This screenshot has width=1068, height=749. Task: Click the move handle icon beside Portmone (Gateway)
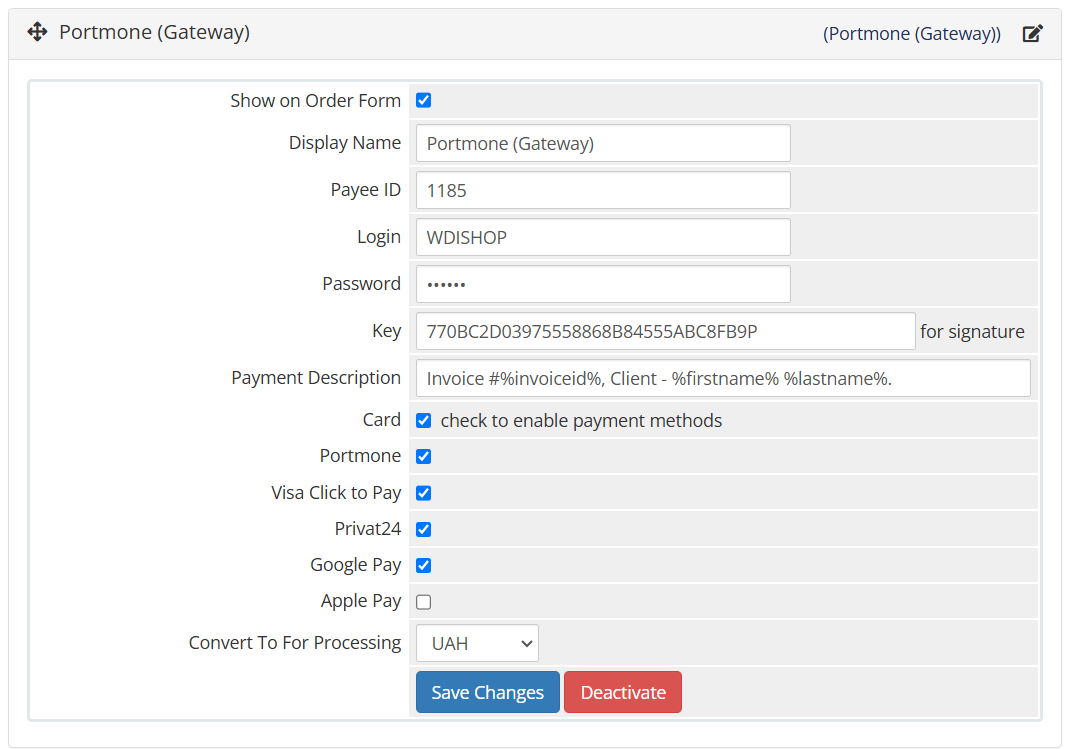[37, 31]
